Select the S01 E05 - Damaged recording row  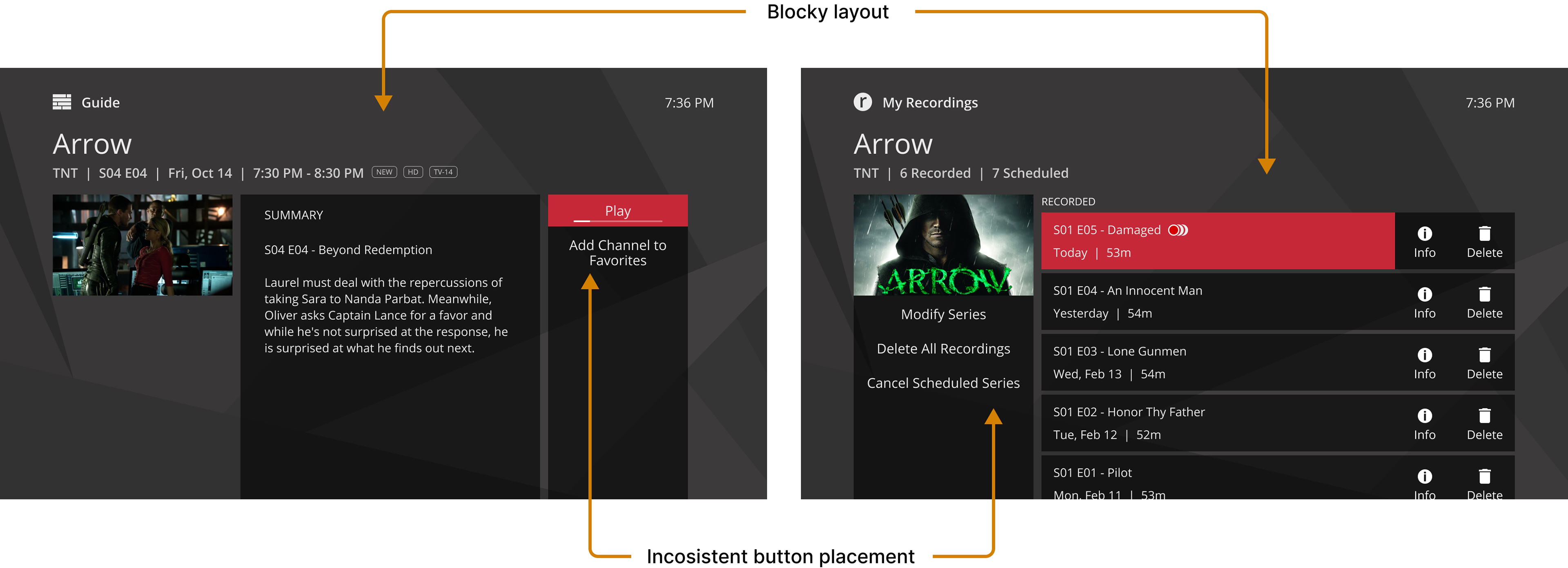(x=1217, y=241)
